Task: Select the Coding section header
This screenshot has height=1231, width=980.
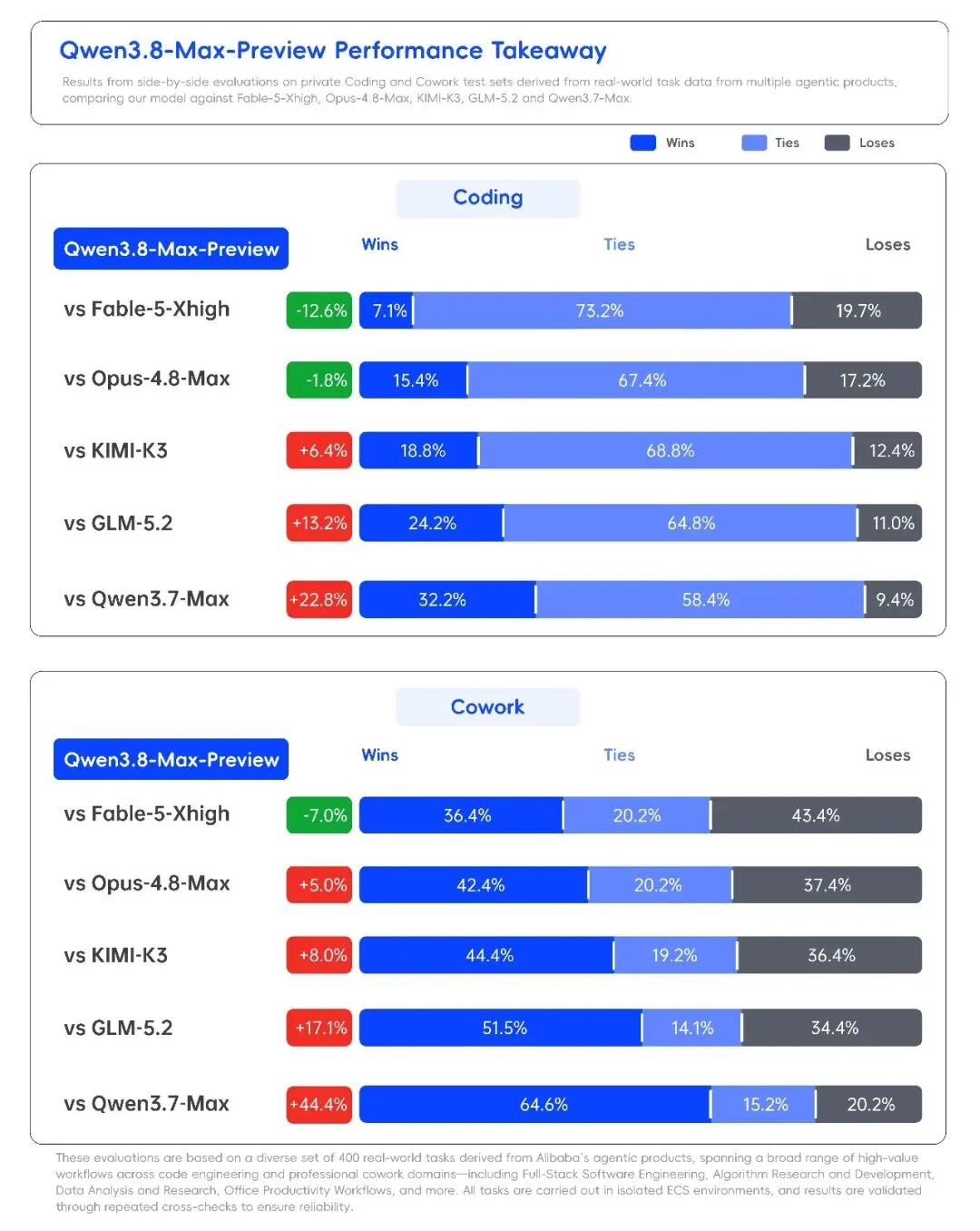Action: (487, 198)
